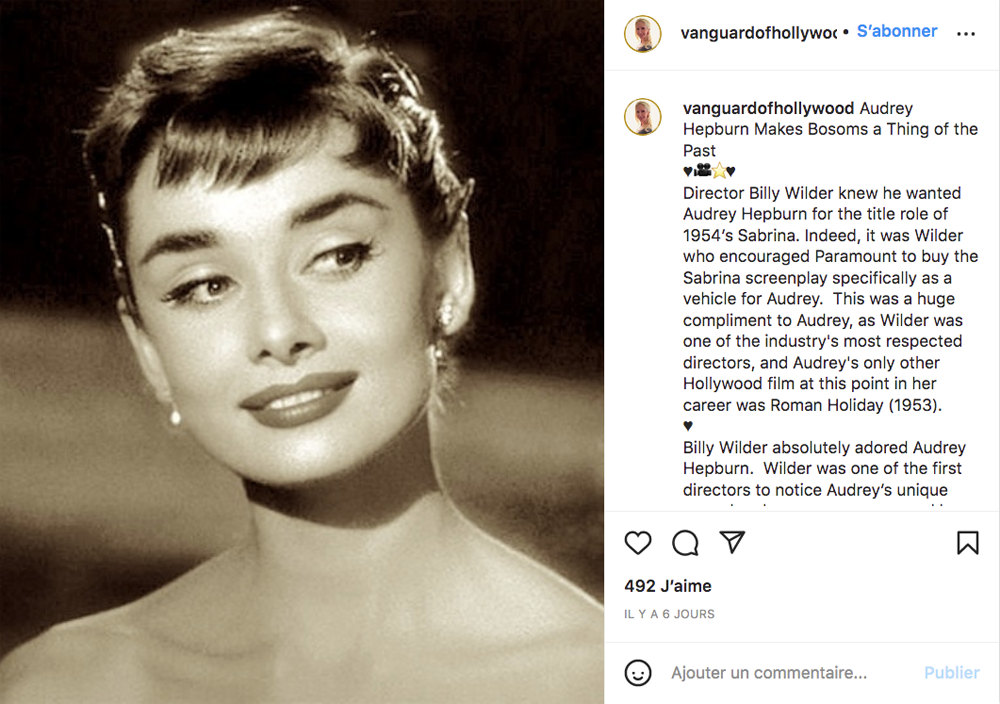1000x704 pixels.
Task: Click the IL Y A 6 JOURS timestamp
Action: [x=669, y=614]
